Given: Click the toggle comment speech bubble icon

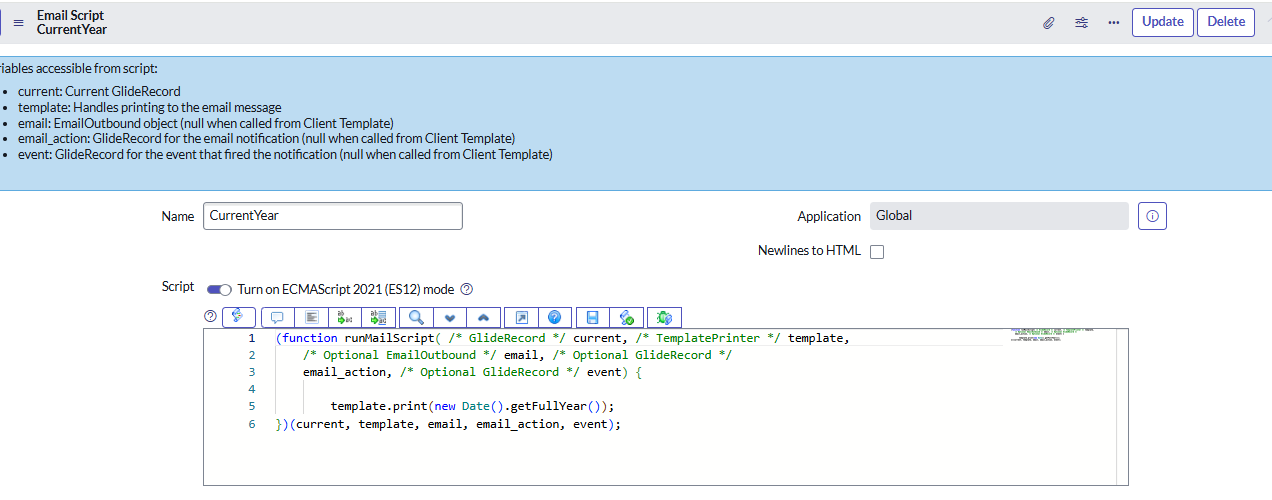Looking at the screenshot, I should coord(278,317).
